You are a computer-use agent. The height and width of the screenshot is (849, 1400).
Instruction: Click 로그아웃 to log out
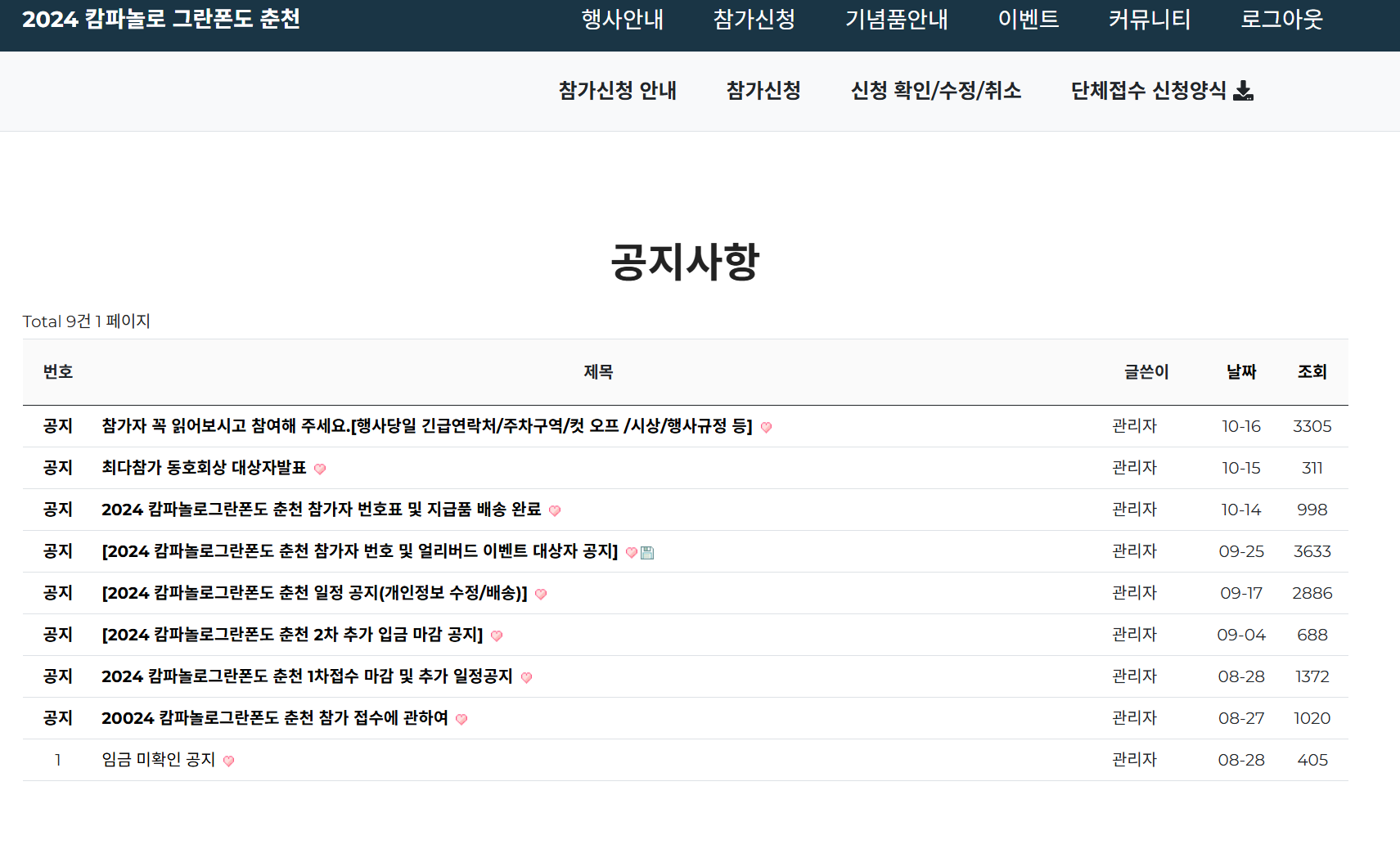[1281, 19]
